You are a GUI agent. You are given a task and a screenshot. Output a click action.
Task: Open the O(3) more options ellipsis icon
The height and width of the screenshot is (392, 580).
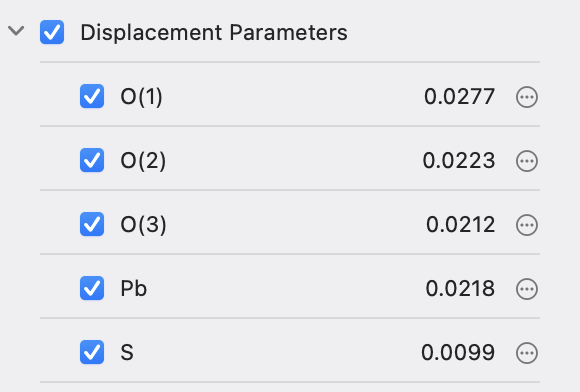pyautogui.click(x=527, y=225)
